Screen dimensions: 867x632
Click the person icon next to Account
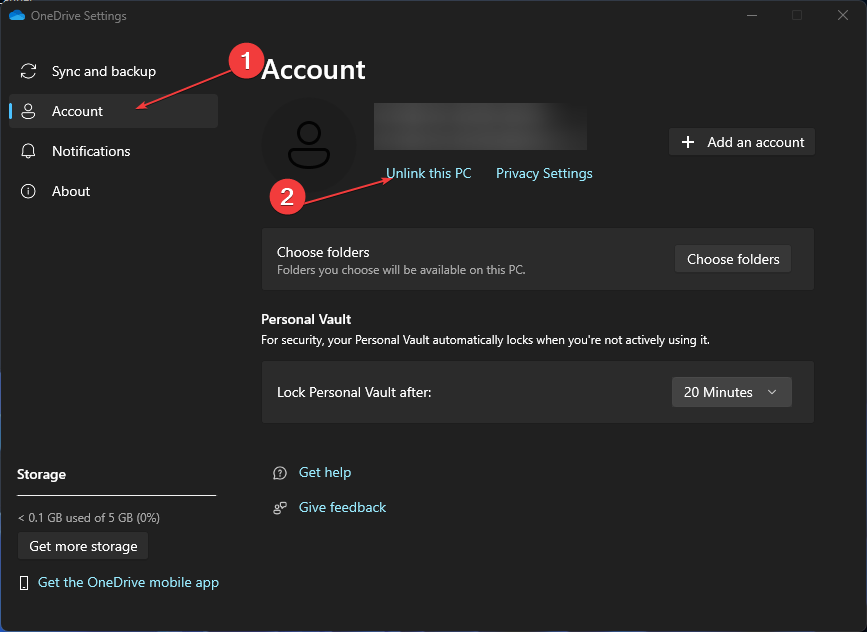28,111
